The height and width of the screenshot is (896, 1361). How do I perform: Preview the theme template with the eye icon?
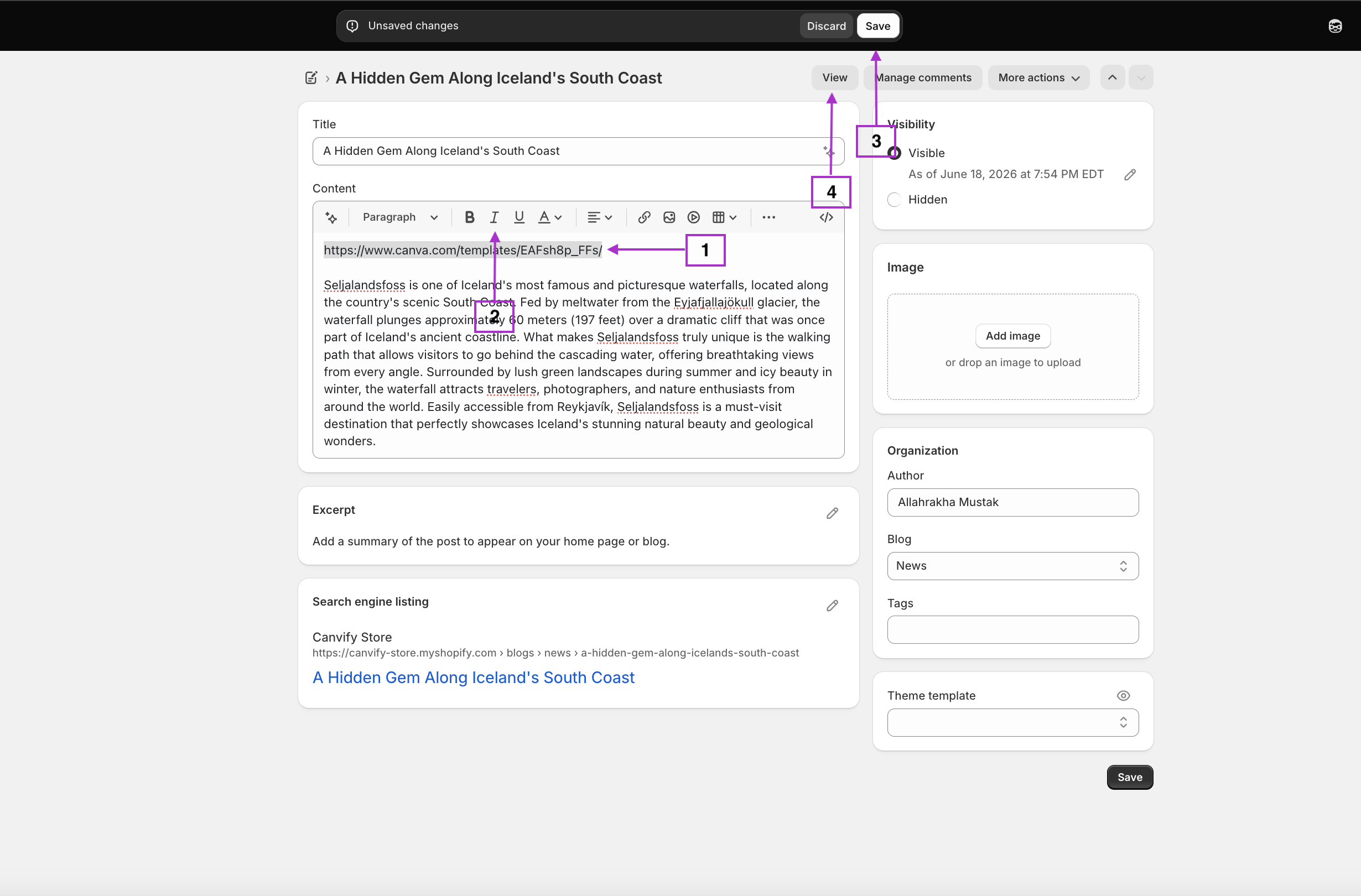click(x=1123, y=696)
